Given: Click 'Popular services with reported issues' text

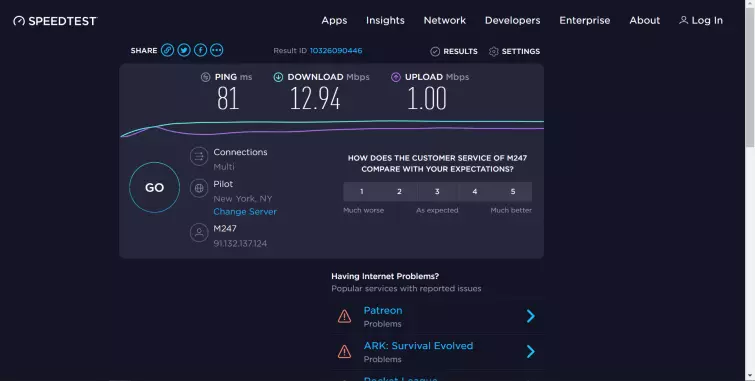Looking at the screenshot, I should [x=406, y=289].
